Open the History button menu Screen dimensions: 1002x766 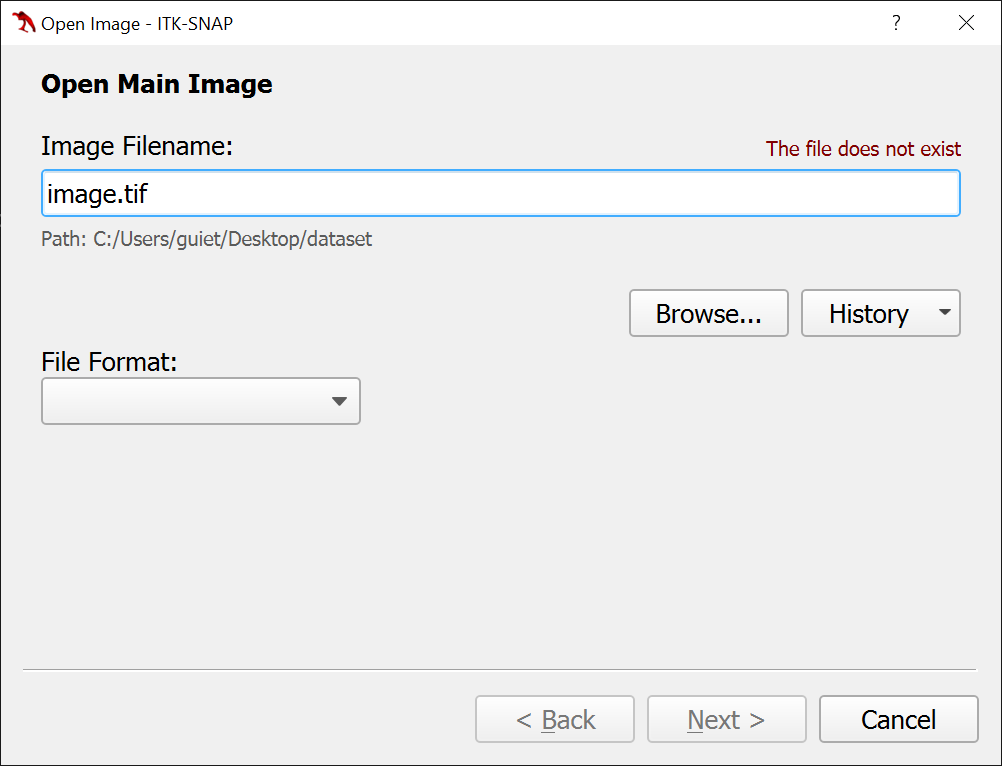868,313
